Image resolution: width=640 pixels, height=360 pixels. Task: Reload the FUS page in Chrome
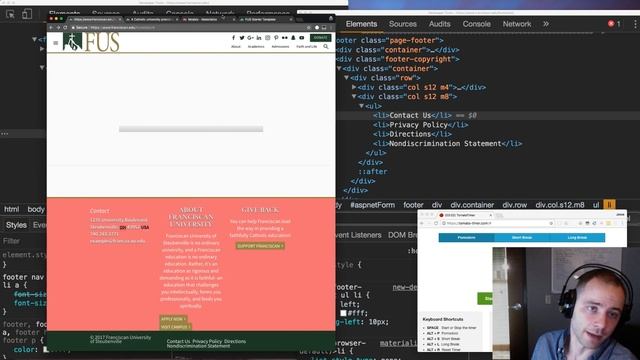coord(65,28)
